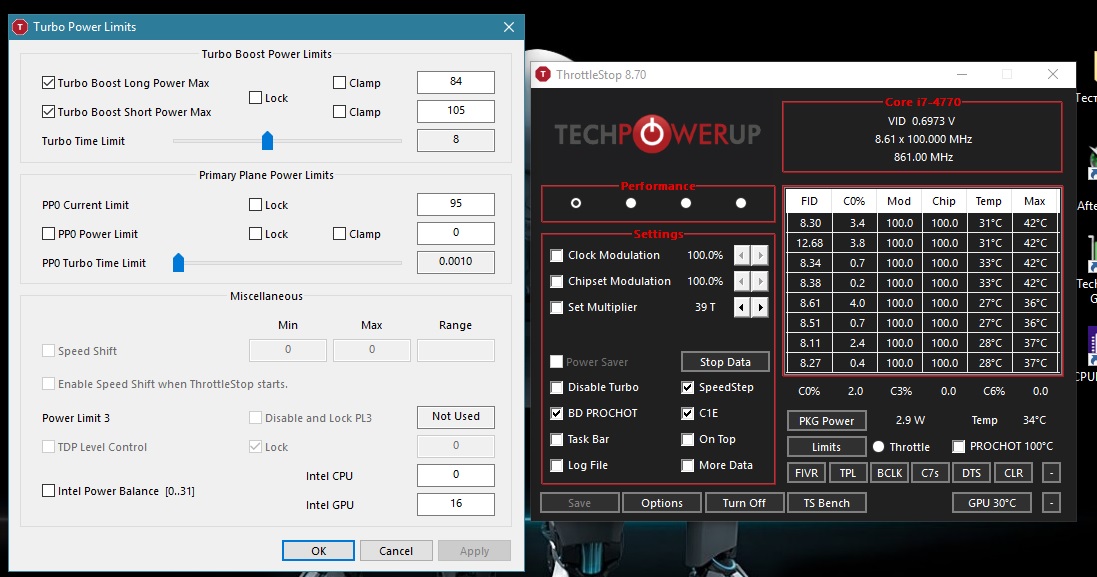Click the Not Used PL3 button
This screenshot has height=577, width=1097.
tap(455, 417)
